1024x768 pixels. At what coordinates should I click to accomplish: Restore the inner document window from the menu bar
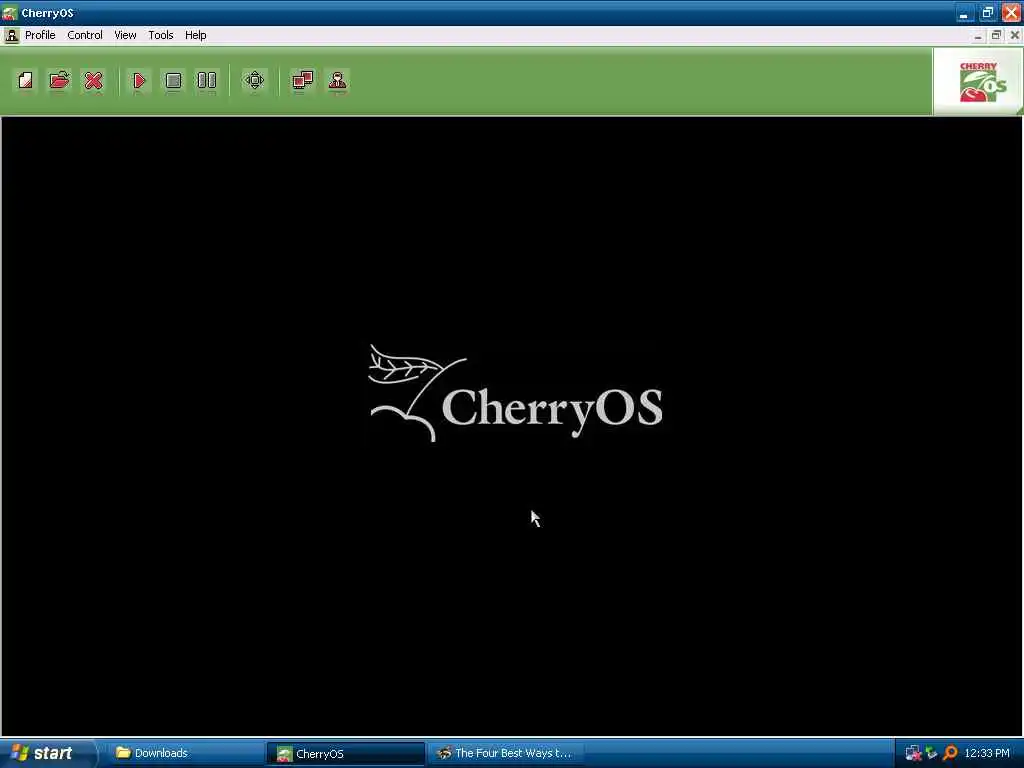pos(996,35)
